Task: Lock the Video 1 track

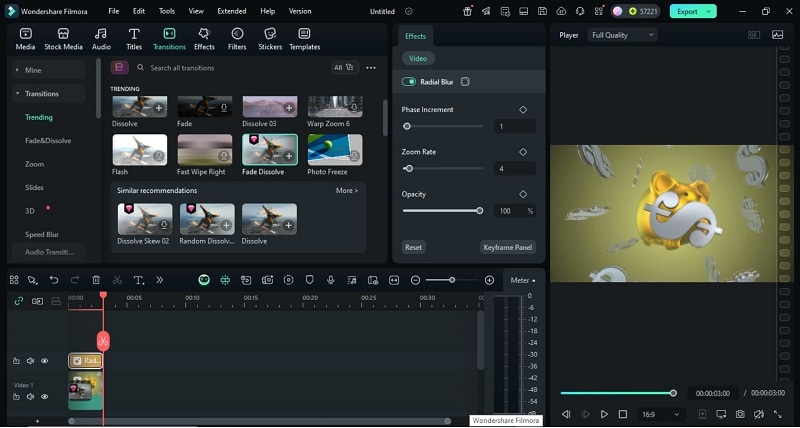Action: (x=16, y=397)
